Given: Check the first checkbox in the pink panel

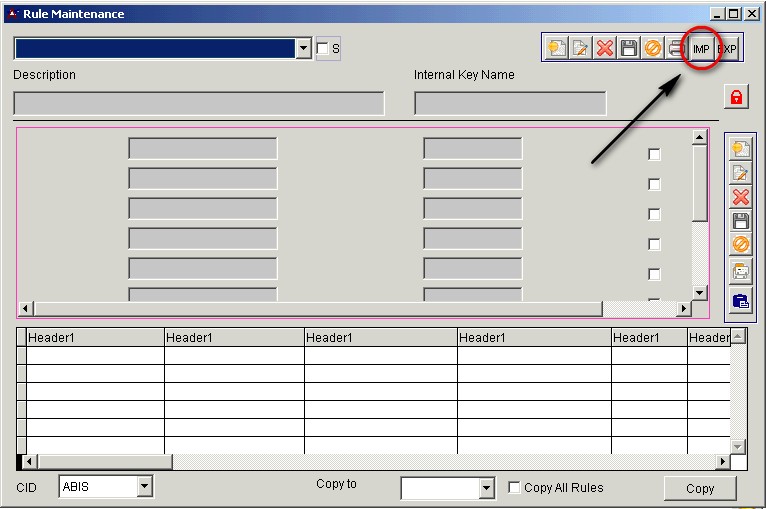Looking at the screenshot, I should 654,154.
